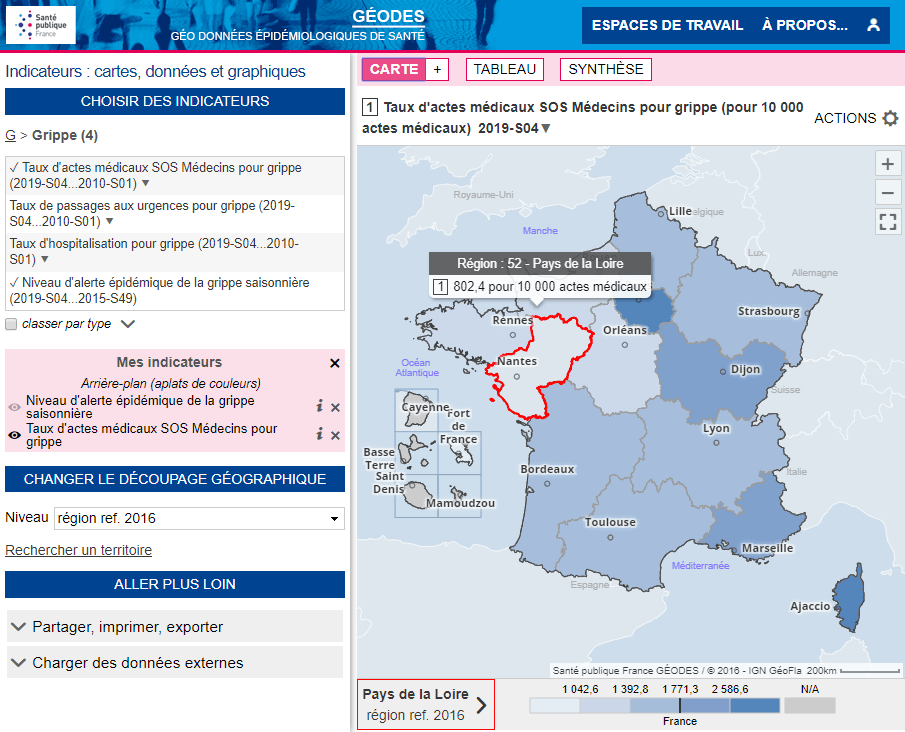The width and height of the screenshot is (905, 732).
Task: Switch to the SYNTHÈSE tab
Action: pyautogui.click(x=605, y=69)
